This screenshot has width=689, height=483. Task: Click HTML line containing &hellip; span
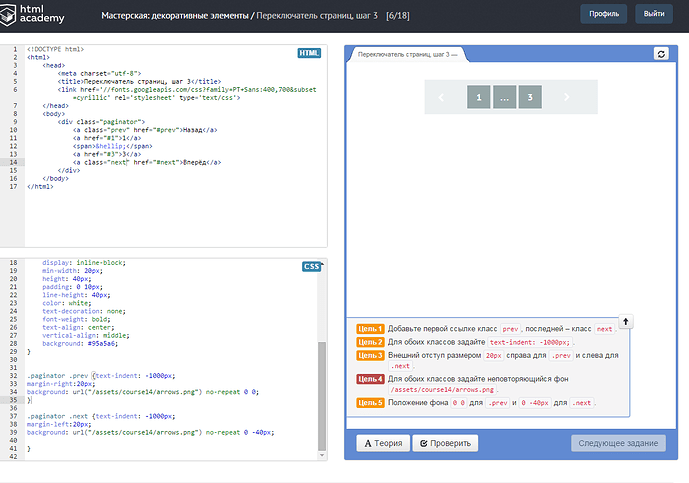tap(112, 146)
